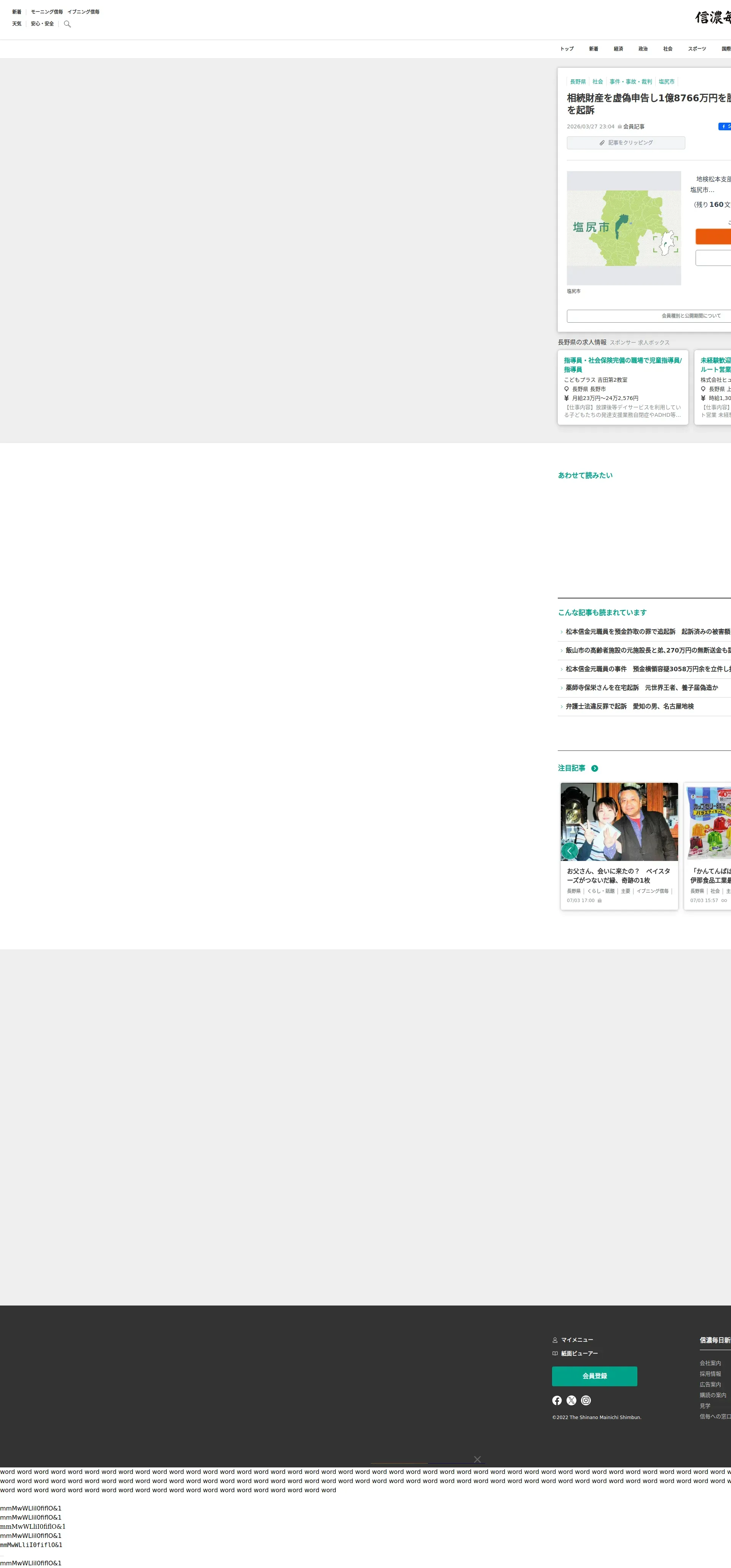Image resolution: width=731 pixels, height=1568 pixels.
Task: Select 経済 in the navigation bar
Action: (618, 49)
